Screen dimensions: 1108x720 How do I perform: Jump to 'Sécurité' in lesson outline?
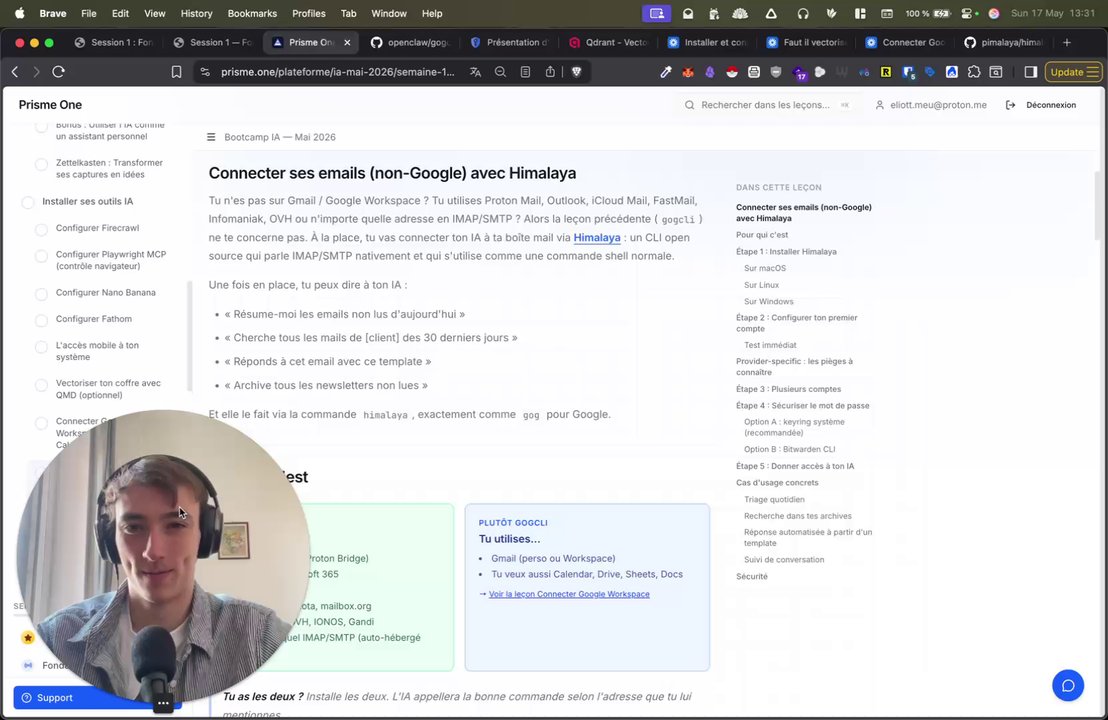[x=751, y=577]
